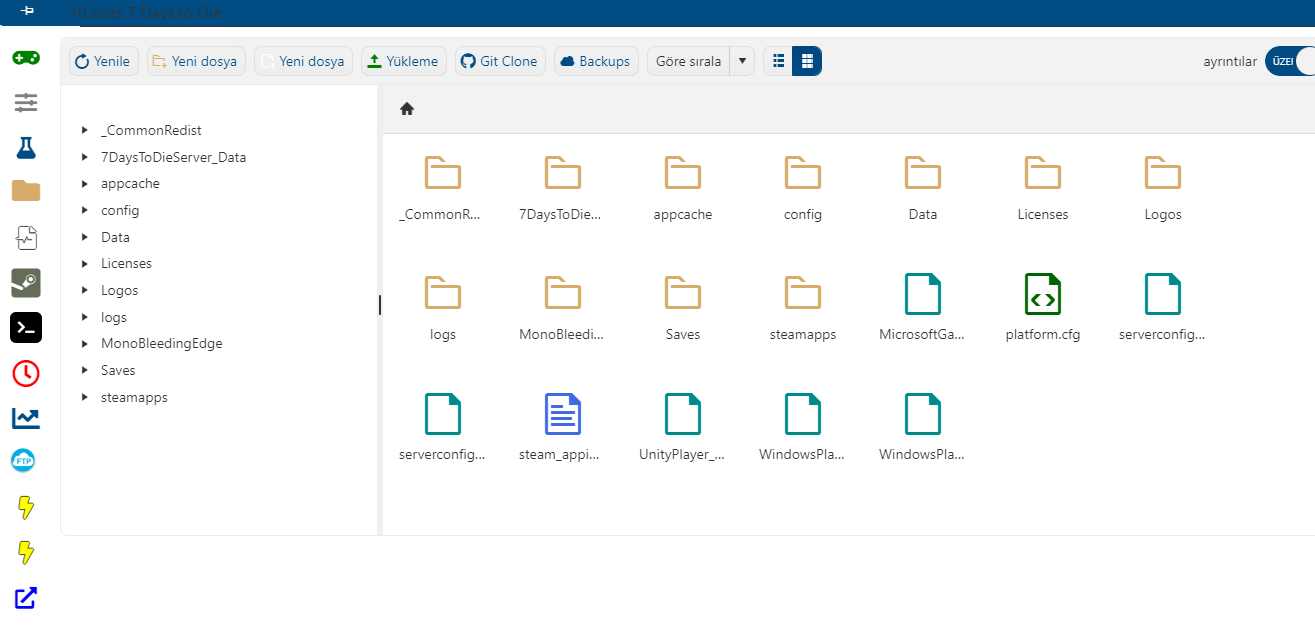Open the sort order dropdown arrow

742,61
